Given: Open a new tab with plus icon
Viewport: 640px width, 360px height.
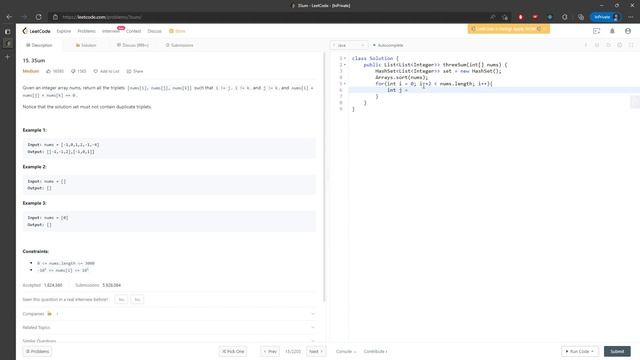Looking at the screenshot, I should [7, 57].
